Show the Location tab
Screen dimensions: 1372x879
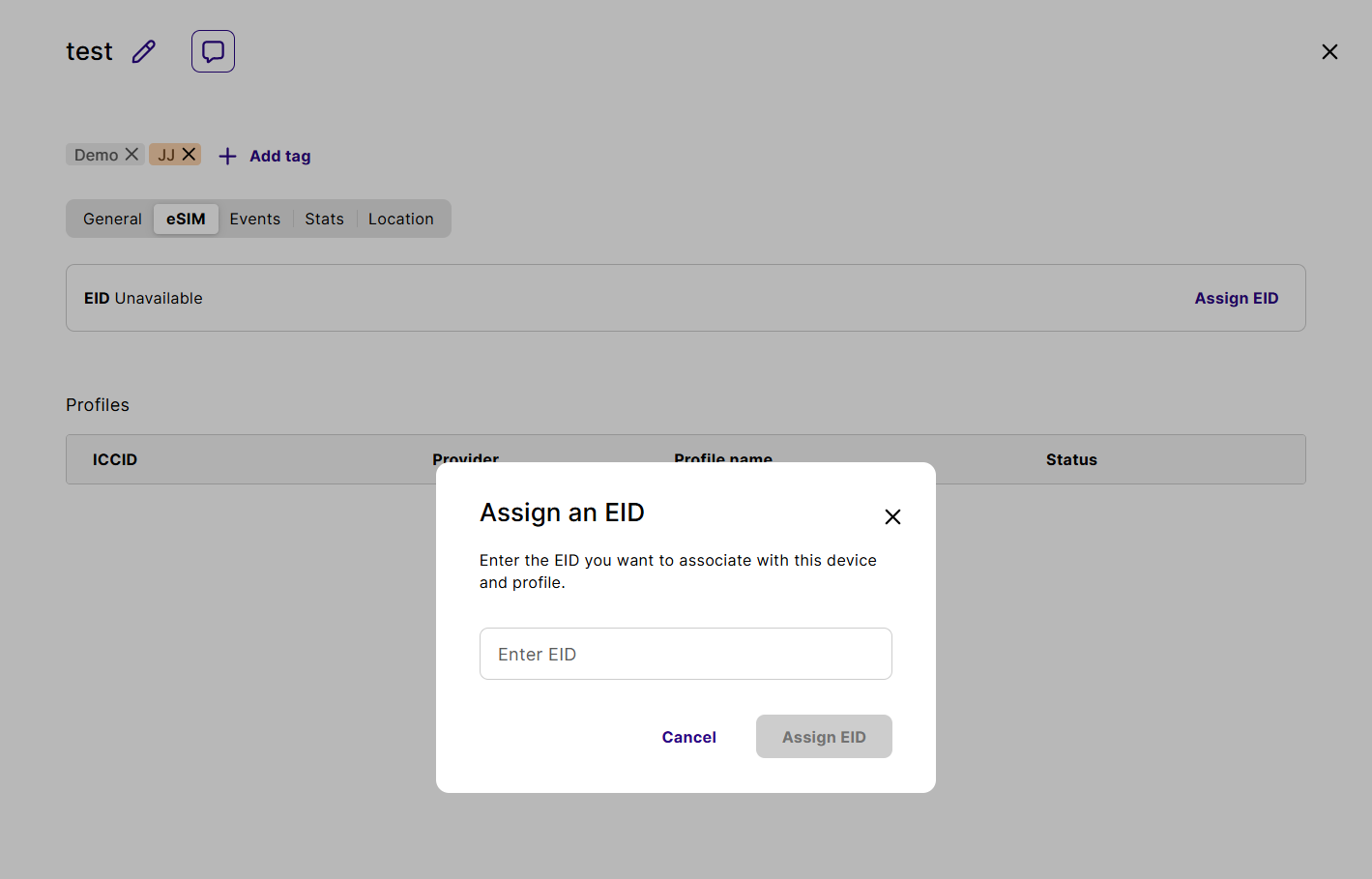(400, 219)
